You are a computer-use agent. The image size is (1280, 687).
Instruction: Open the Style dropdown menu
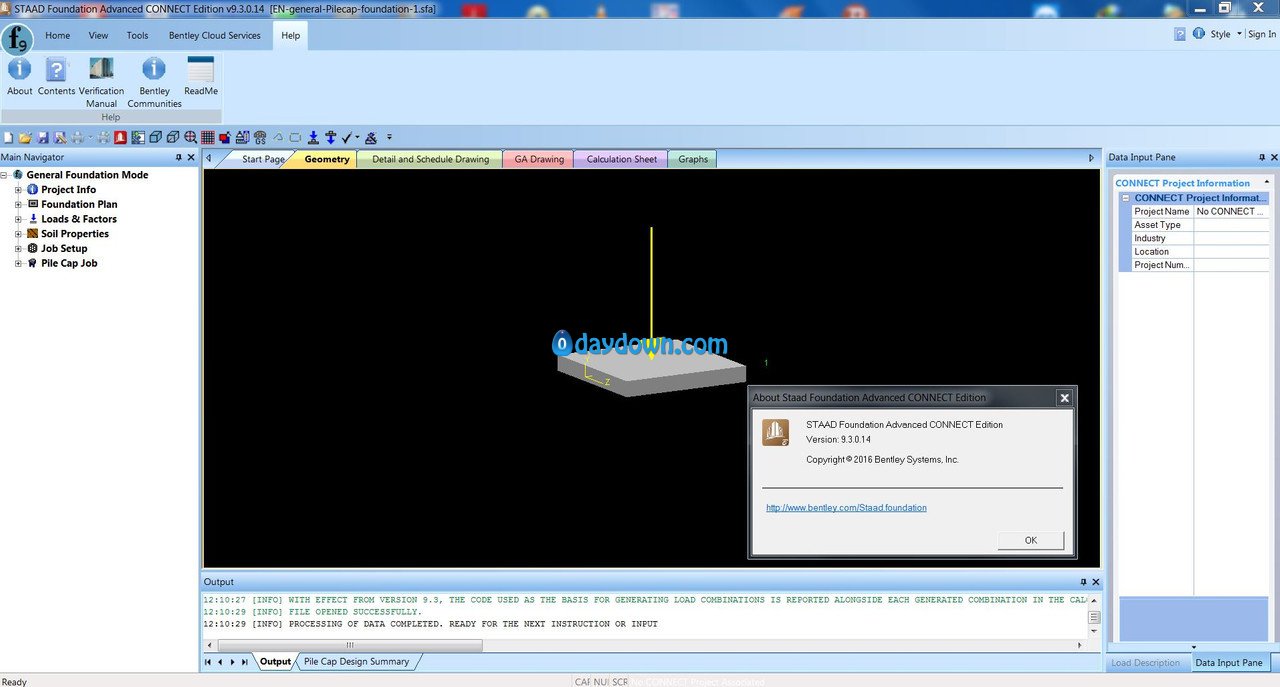tap(1226, 34)
